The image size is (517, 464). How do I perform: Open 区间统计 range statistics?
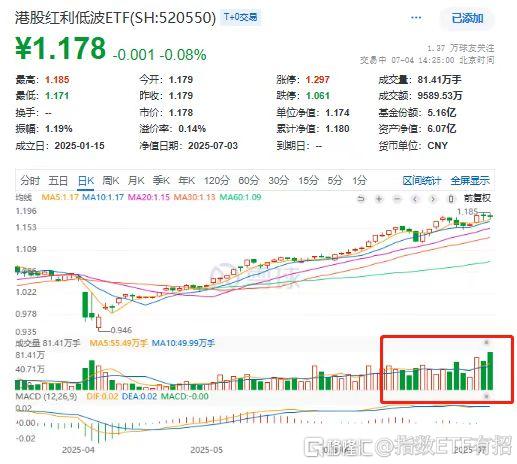click(x=422, y=181)
